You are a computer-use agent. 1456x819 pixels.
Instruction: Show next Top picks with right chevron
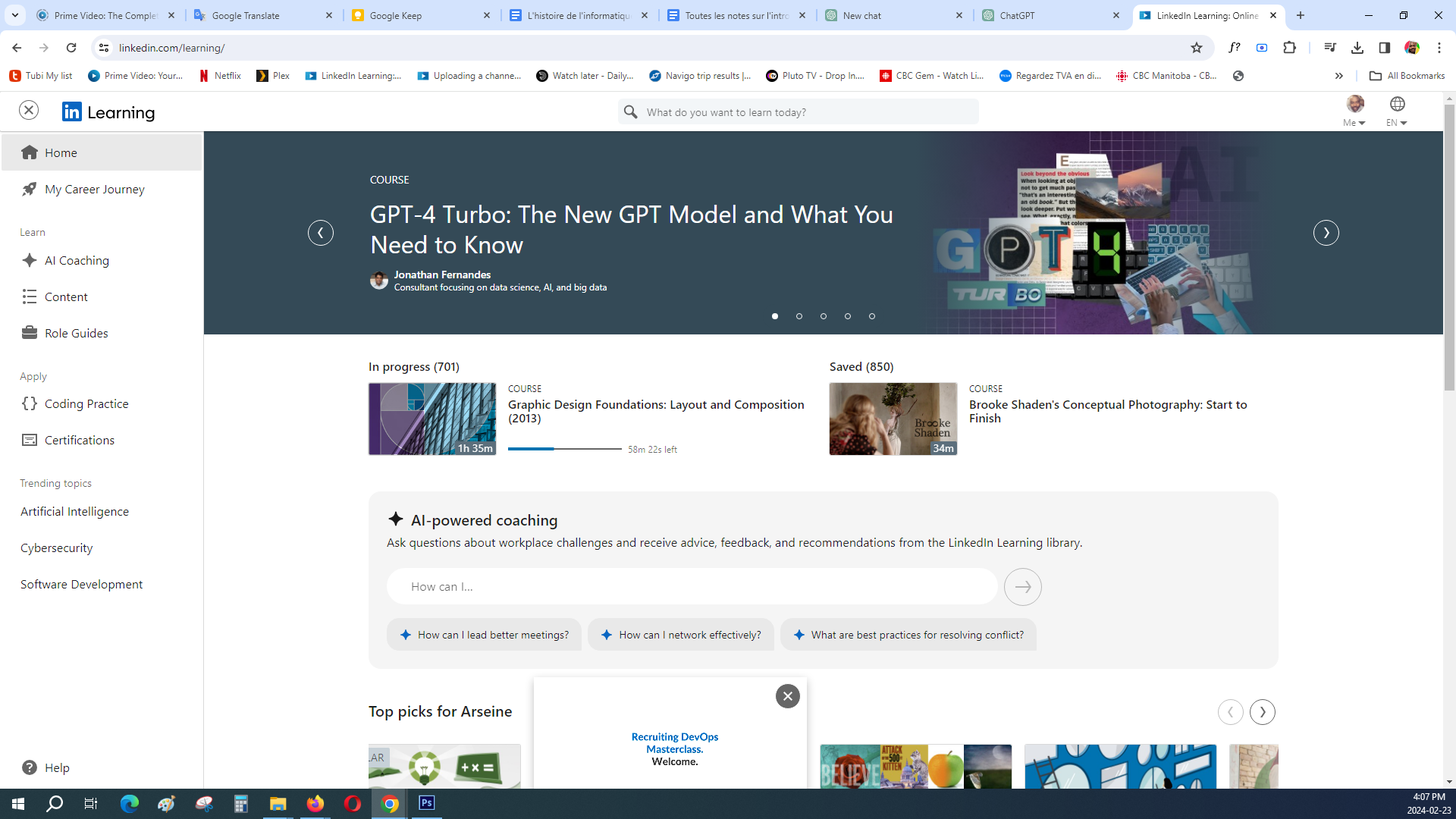click(x=1263, y=712)
